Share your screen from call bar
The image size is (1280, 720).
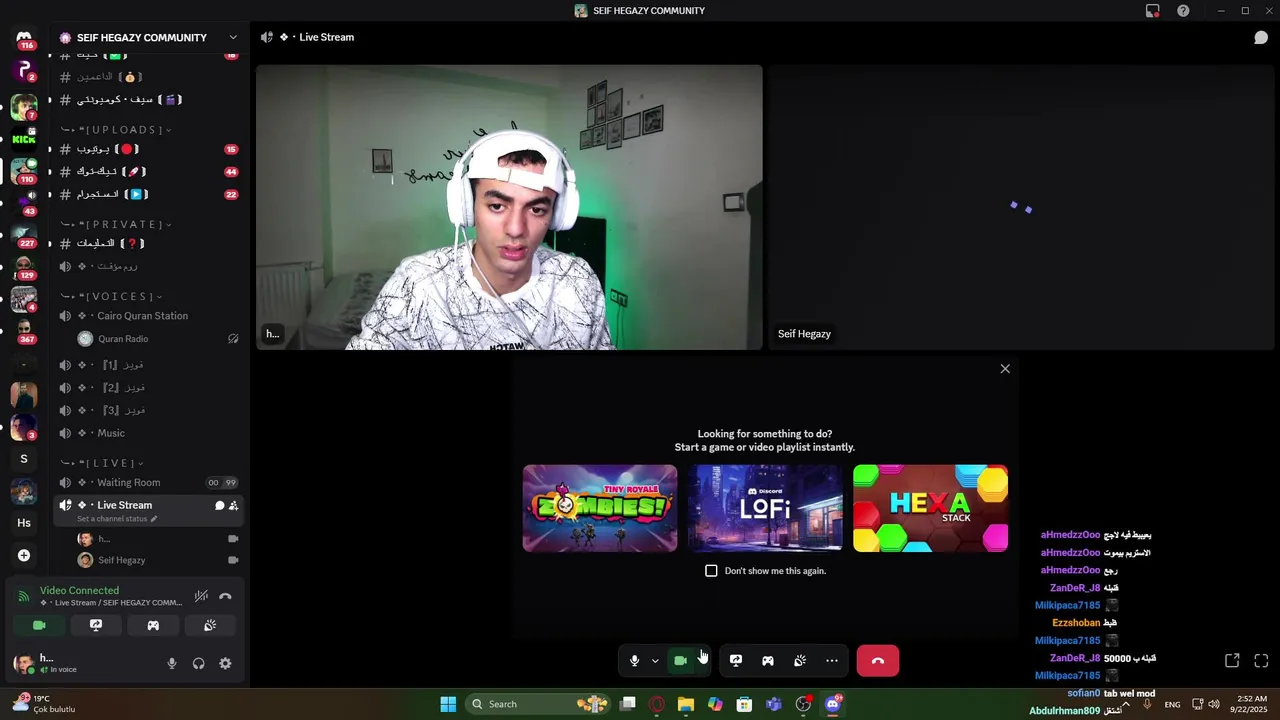[736, 661]
